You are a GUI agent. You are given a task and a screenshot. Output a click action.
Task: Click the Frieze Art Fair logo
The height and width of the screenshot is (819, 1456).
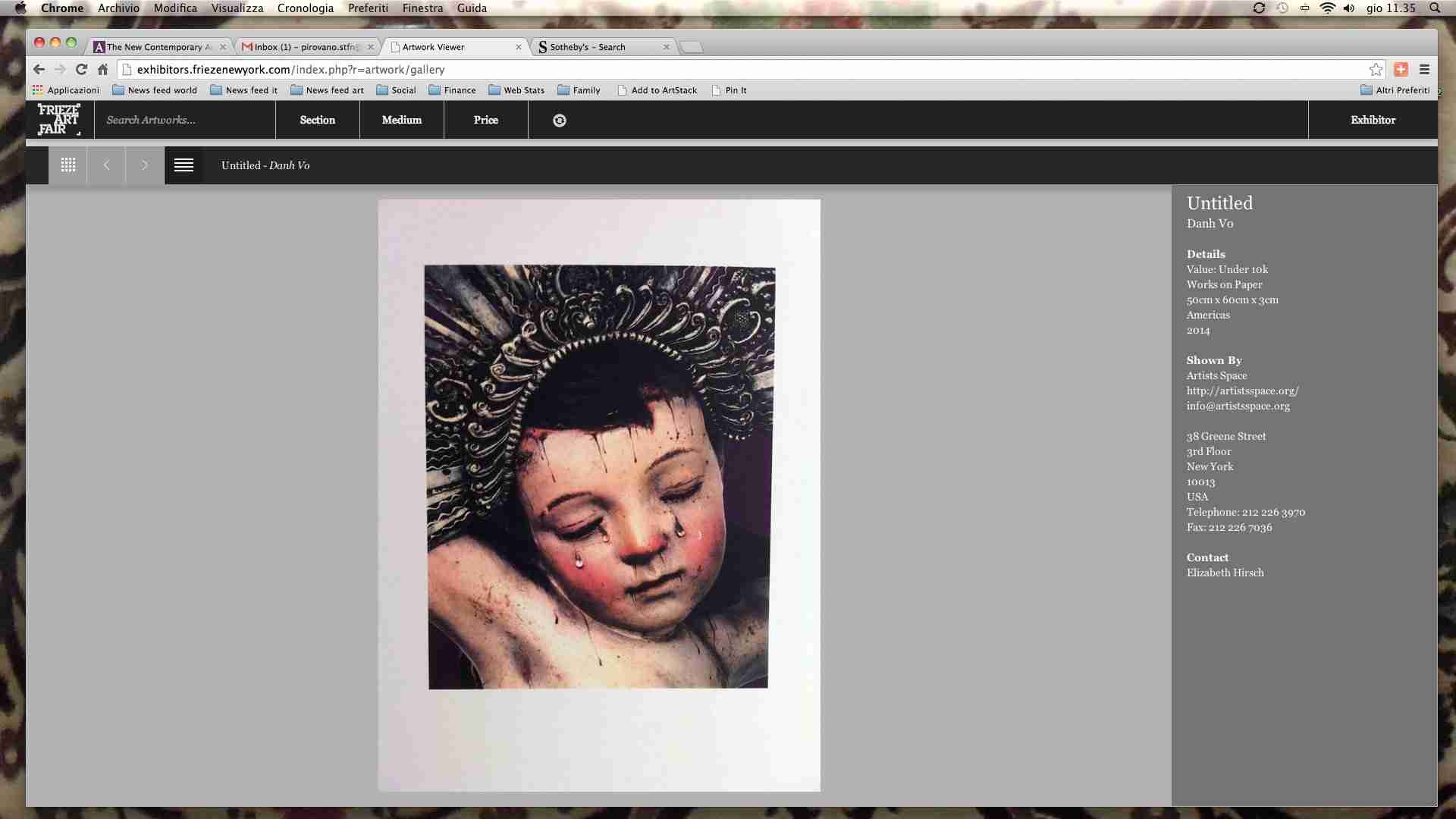[59, 120]
